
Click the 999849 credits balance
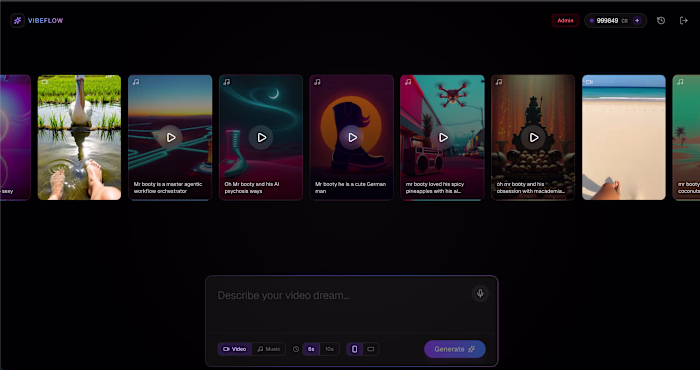click(x=607, y=21)
